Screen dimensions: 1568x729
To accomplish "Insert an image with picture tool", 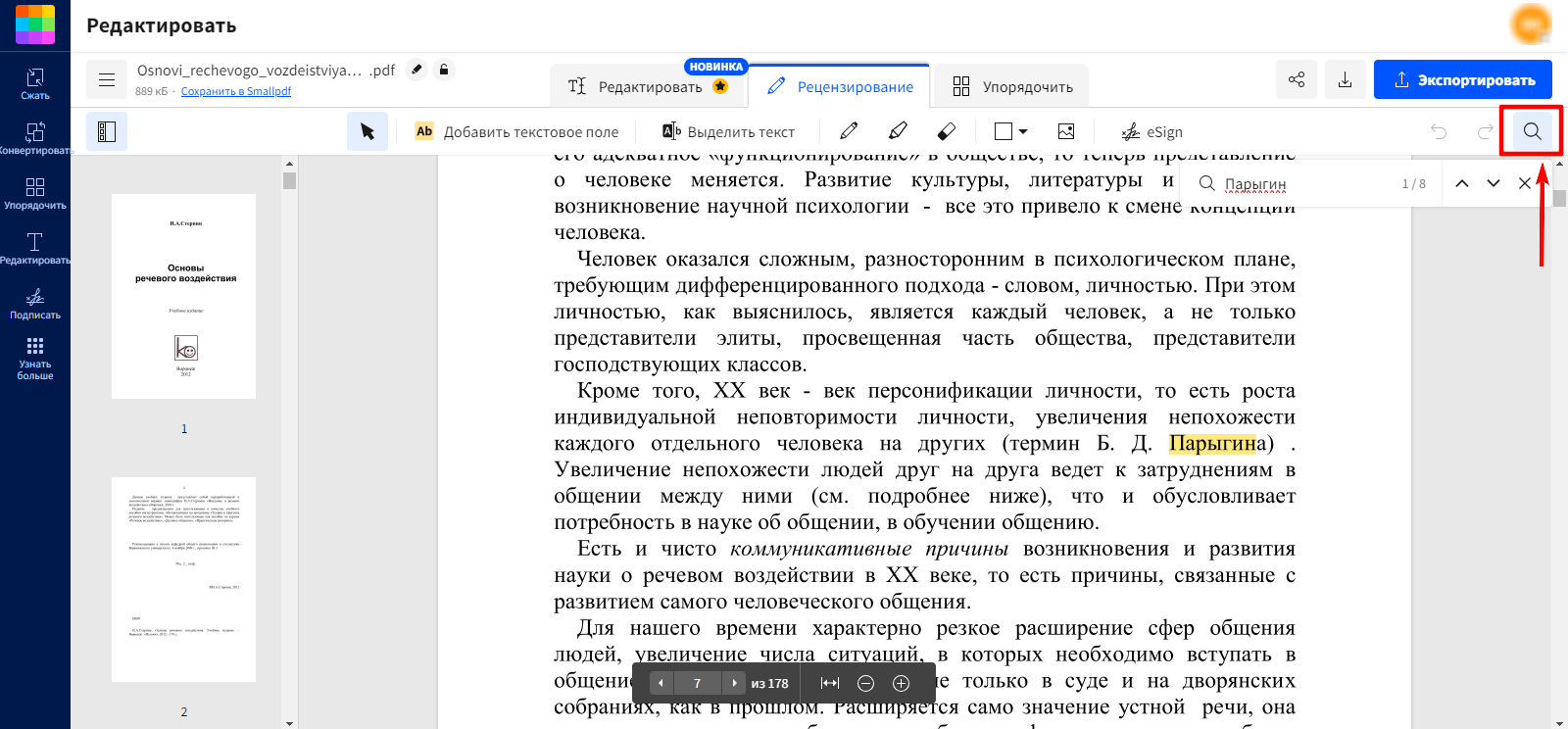I will pos(1066,131).
